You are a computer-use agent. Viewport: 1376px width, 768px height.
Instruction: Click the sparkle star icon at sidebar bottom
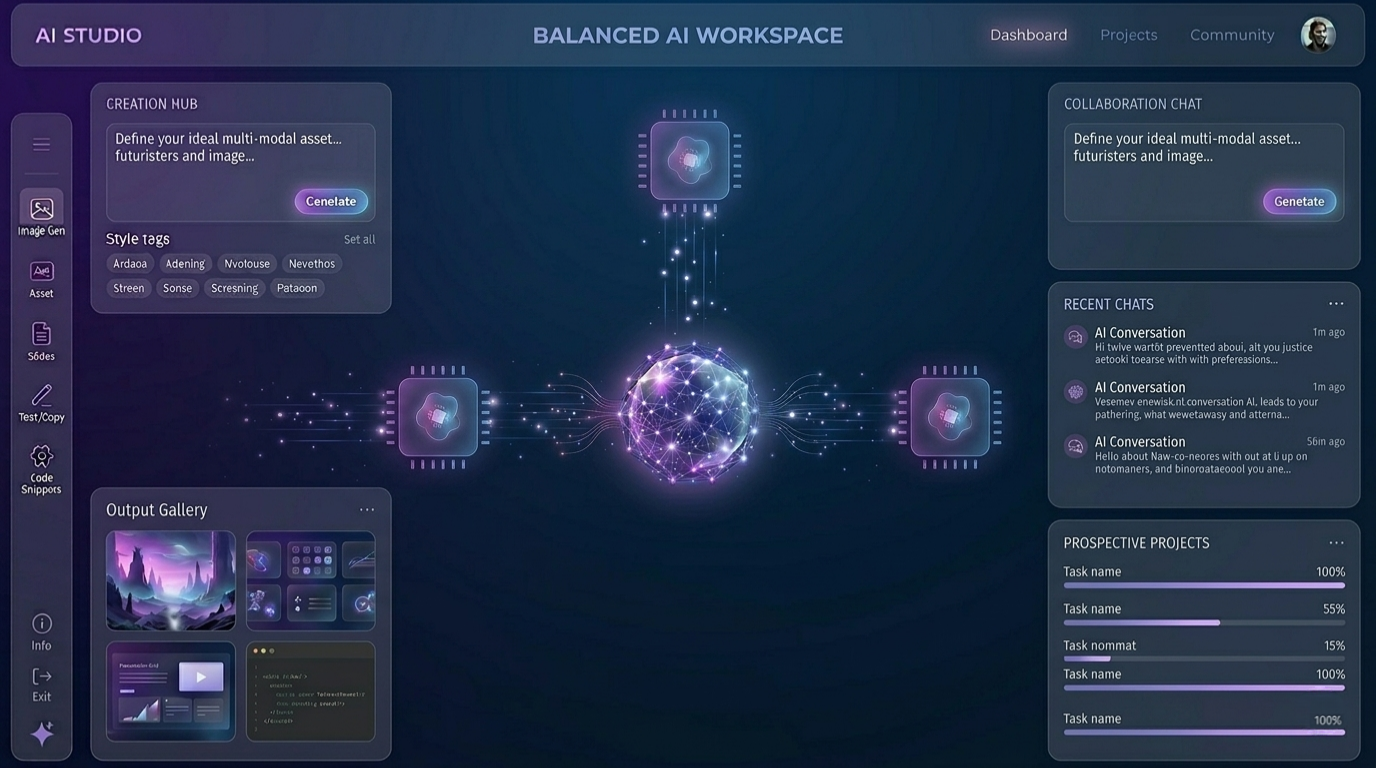point(42,734)
